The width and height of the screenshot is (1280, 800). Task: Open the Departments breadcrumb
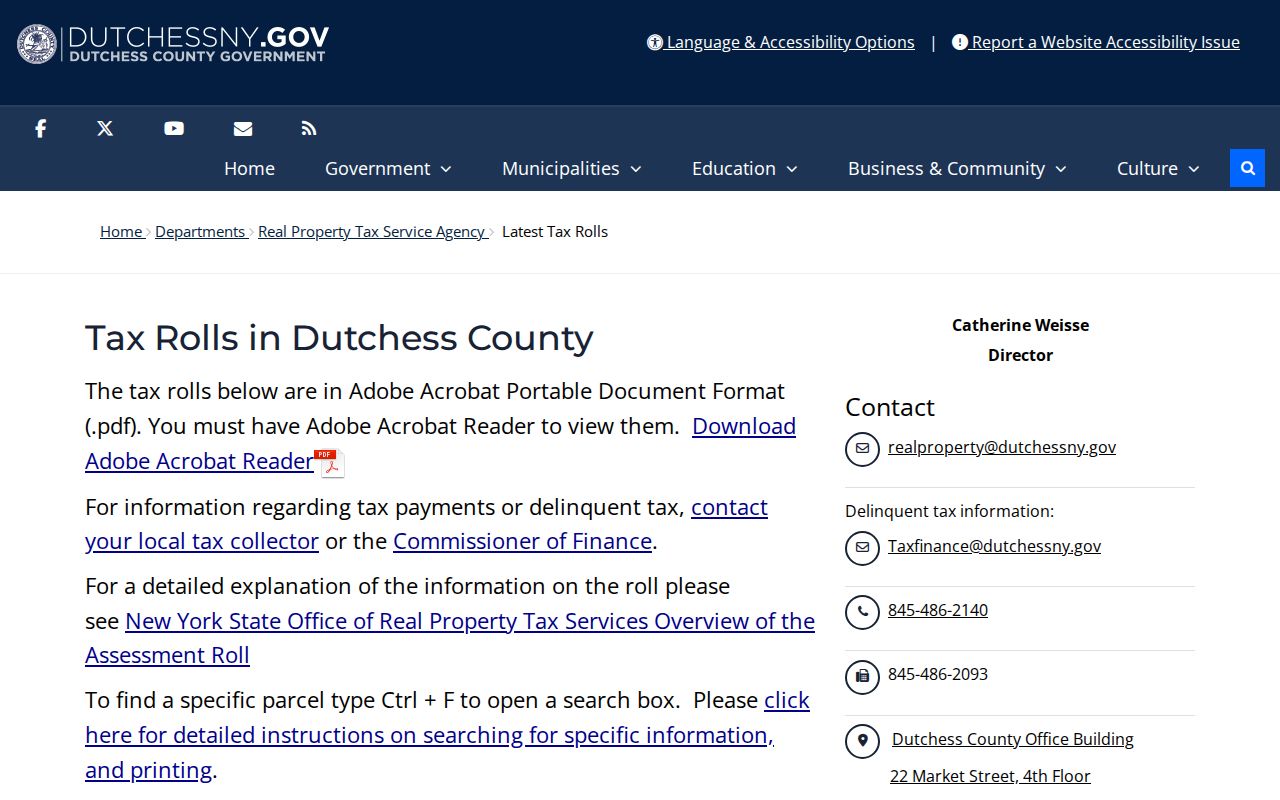[x=200, y=231]
